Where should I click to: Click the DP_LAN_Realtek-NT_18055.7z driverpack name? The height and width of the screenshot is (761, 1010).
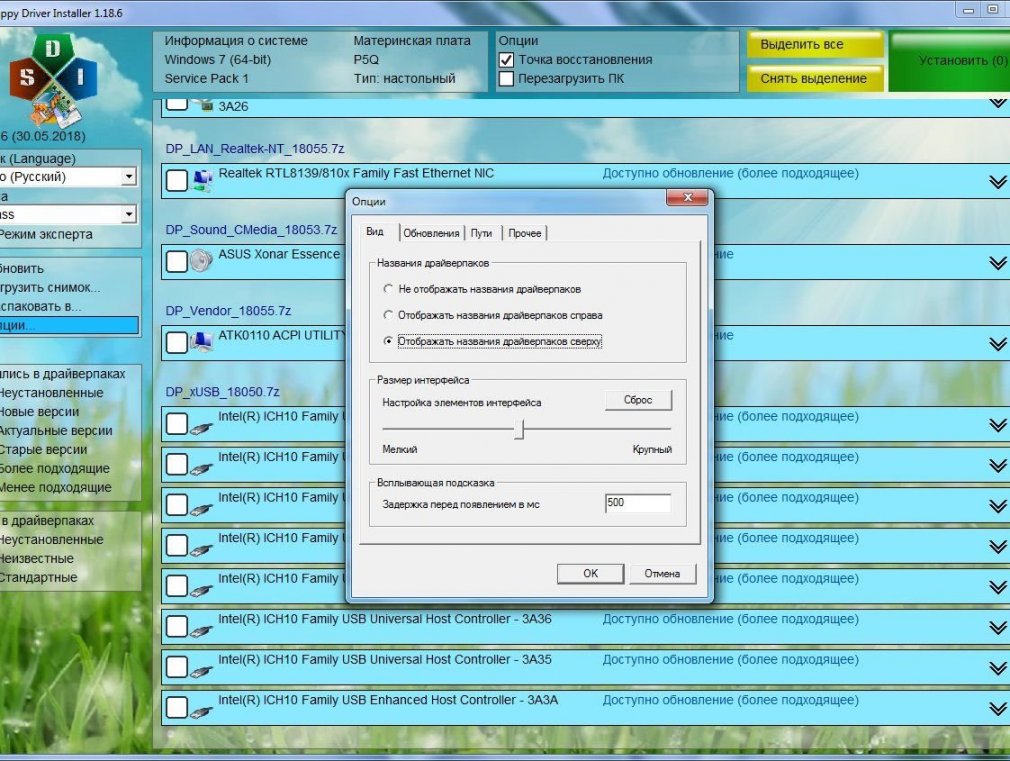(x=254, y=149)
